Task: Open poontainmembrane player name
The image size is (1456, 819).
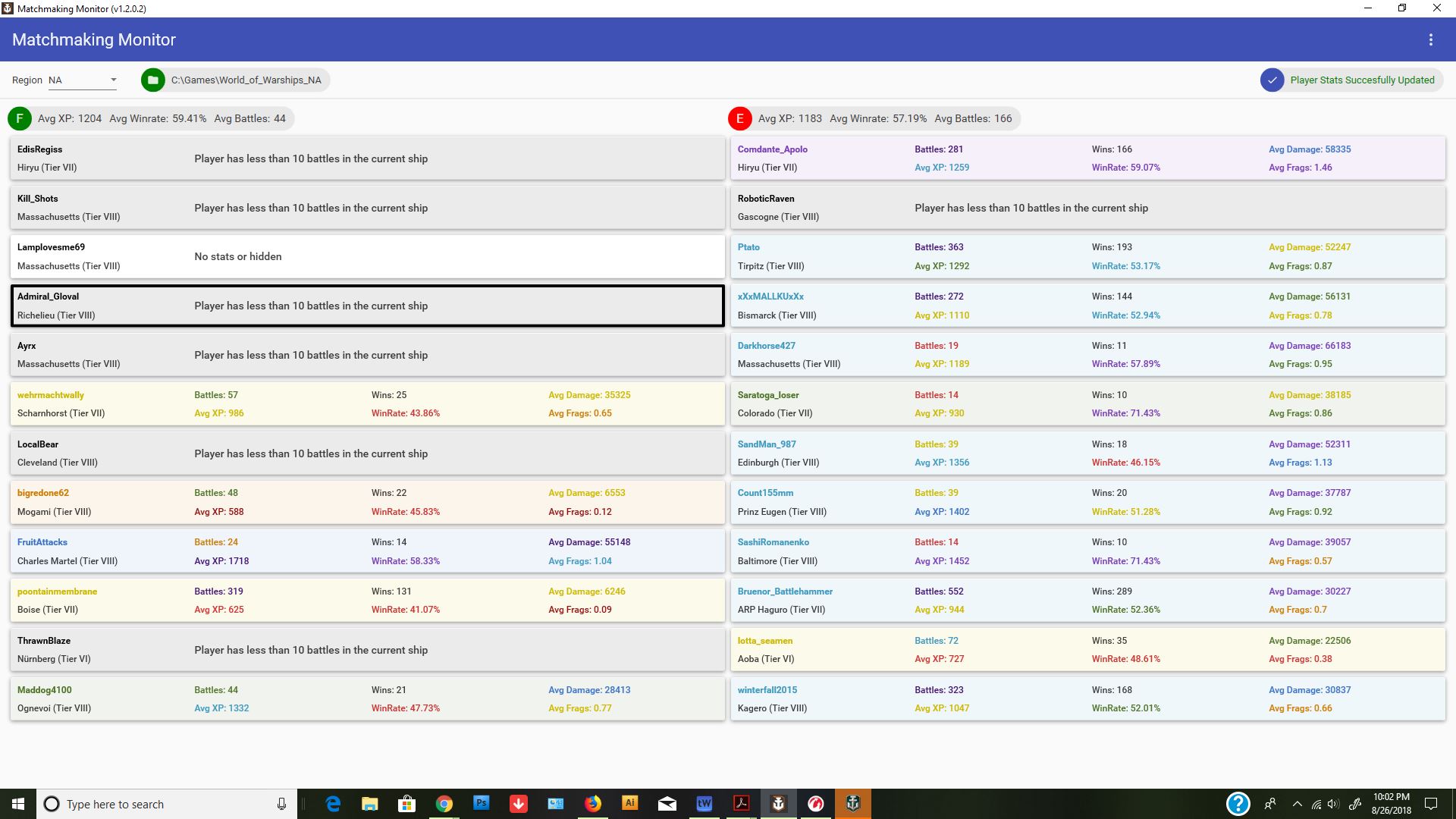Action: pyautogui.click(x=57, y=591)
